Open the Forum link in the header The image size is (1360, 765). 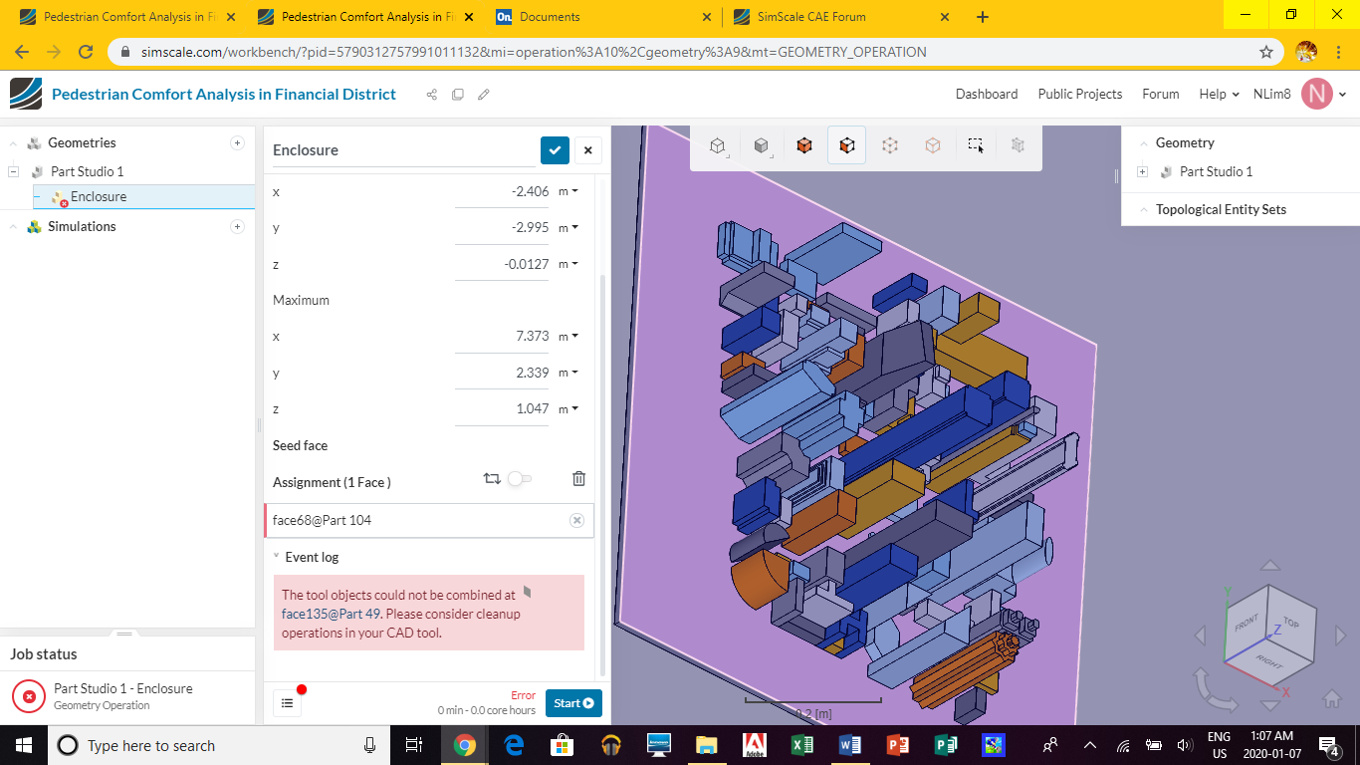click(x=1160, y=94)
